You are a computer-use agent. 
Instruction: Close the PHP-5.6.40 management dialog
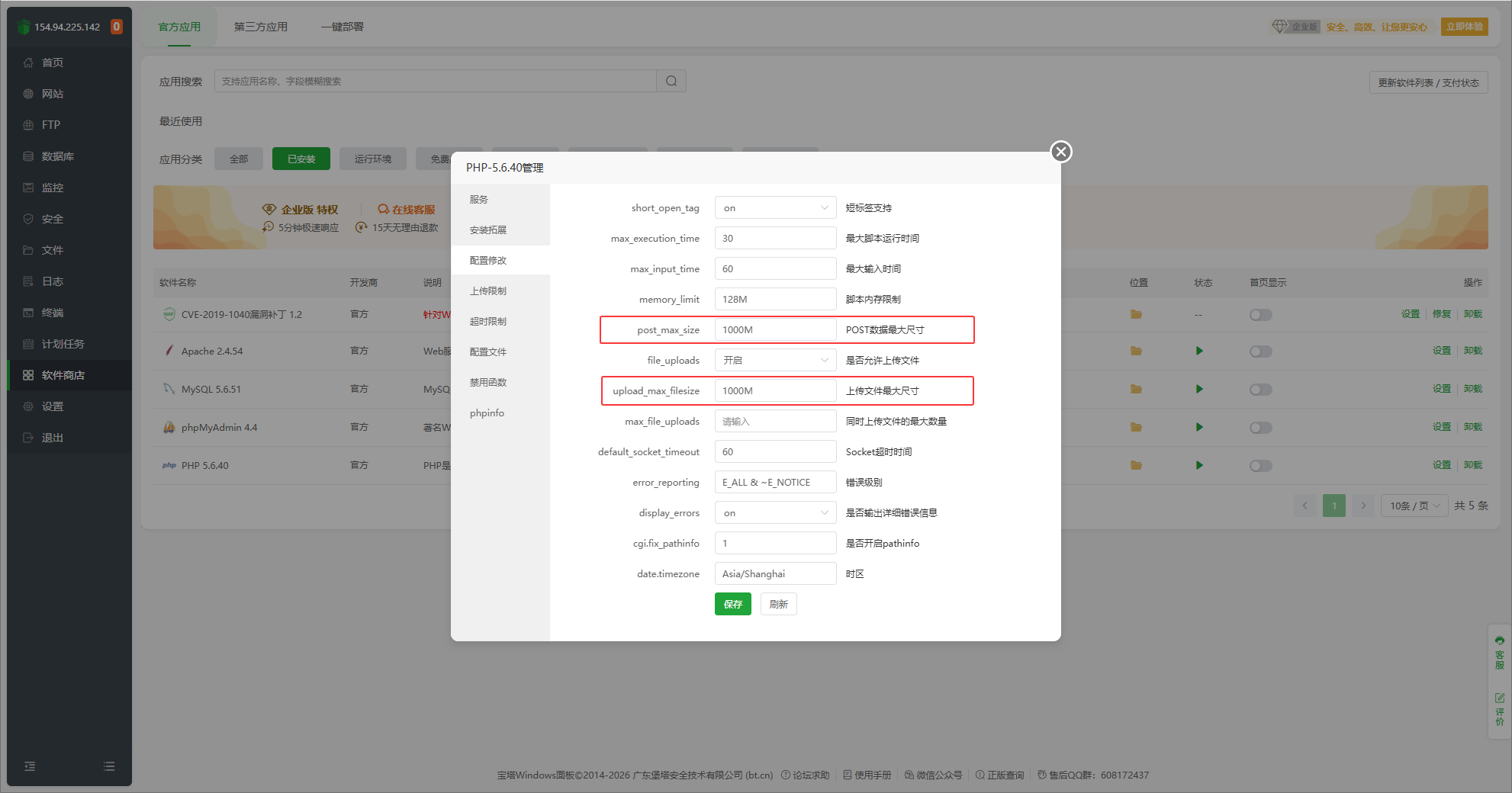click(1060, 152)
